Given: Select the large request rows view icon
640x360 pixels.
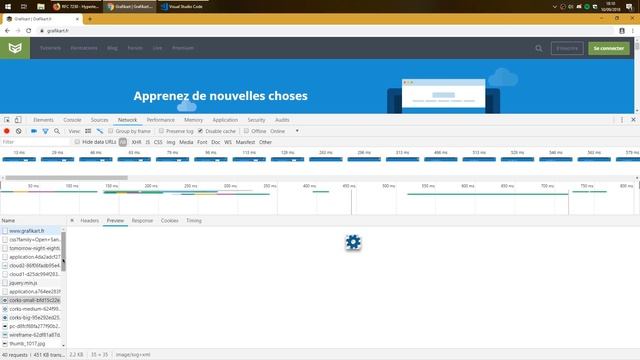Looking at the screenshot, I should click(x=88, y=131).
